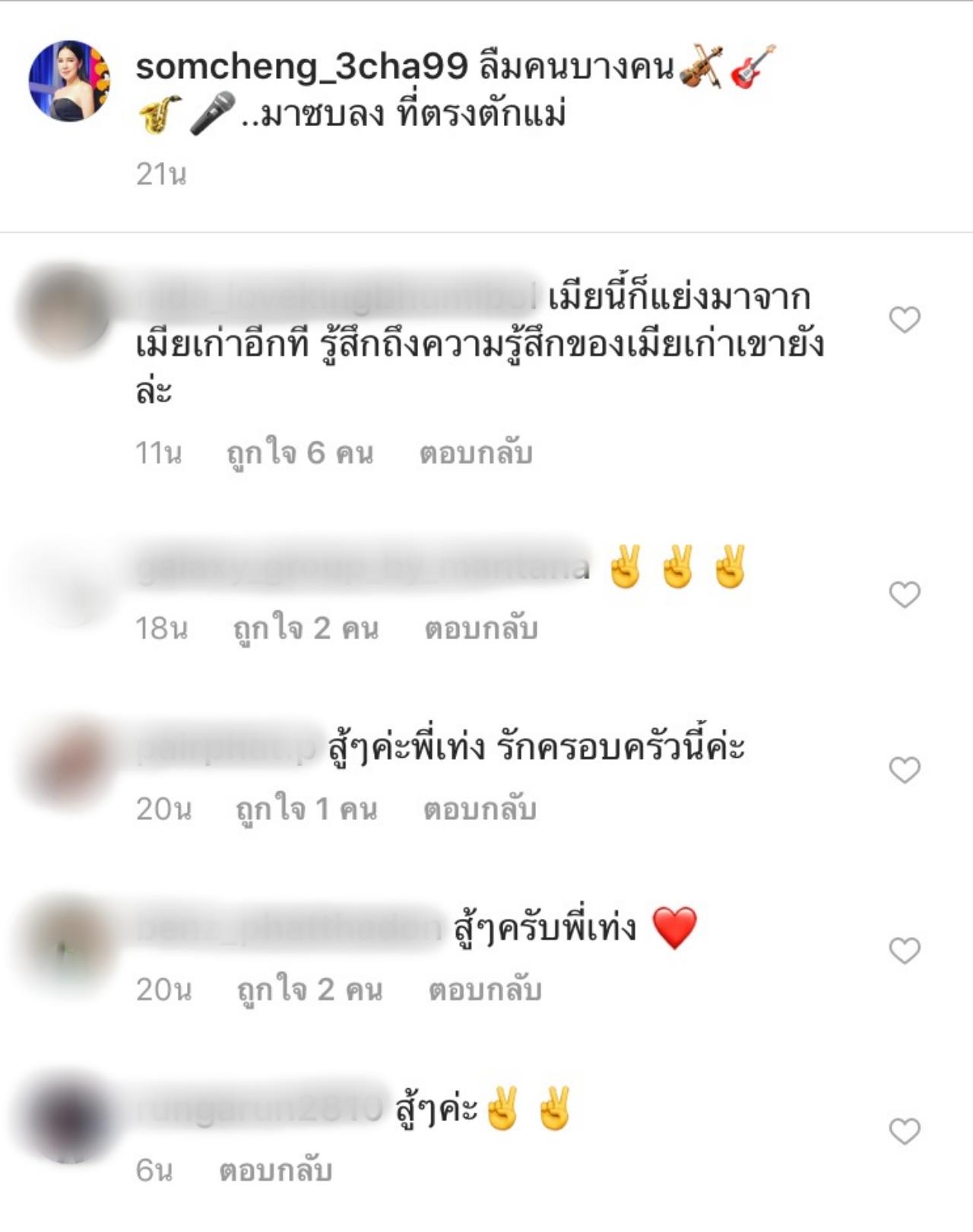Open avatar of first blurred commenter

(67, 309)
